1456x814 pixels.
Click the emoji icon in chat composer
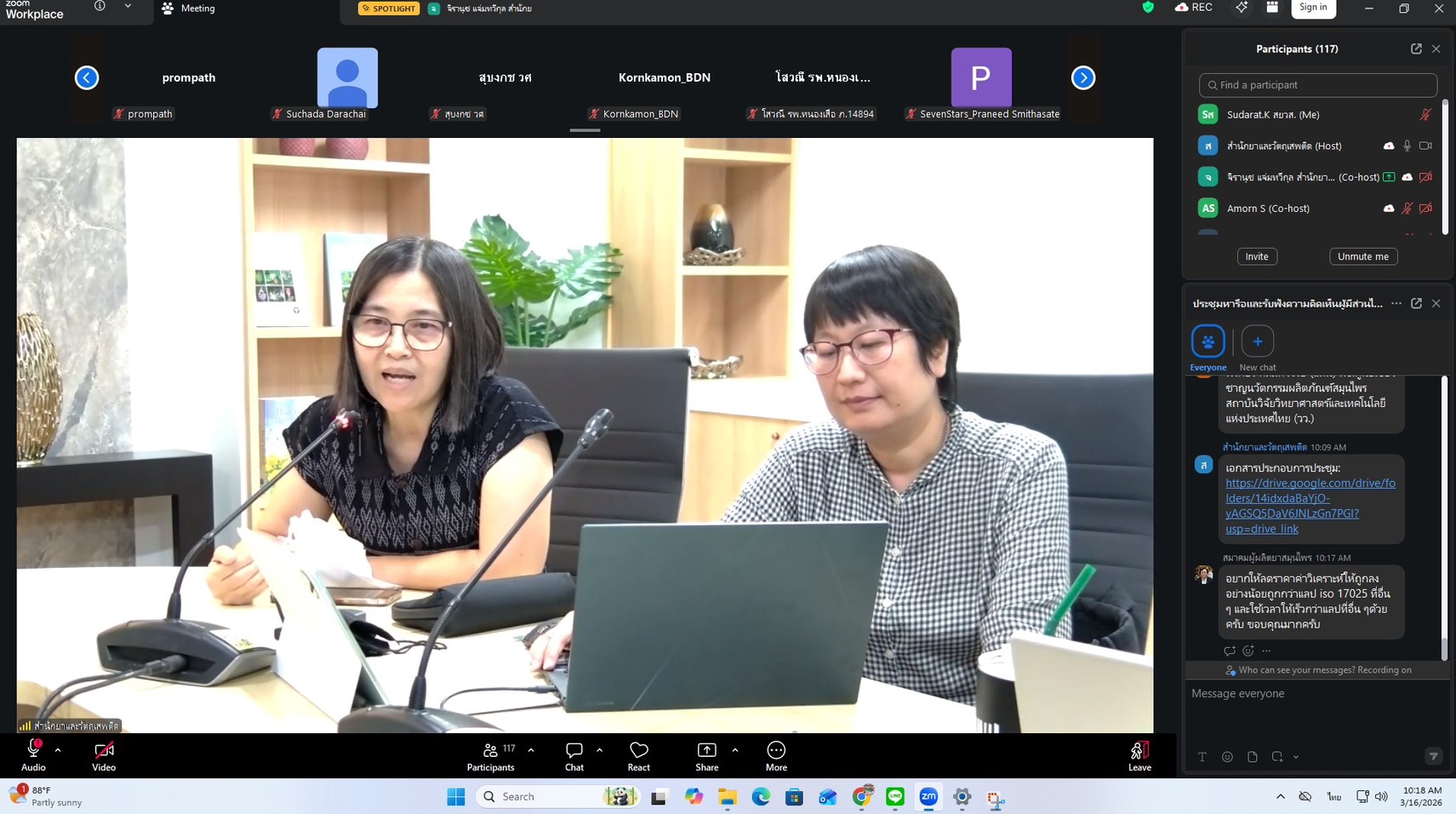(x=1227, y=757)
